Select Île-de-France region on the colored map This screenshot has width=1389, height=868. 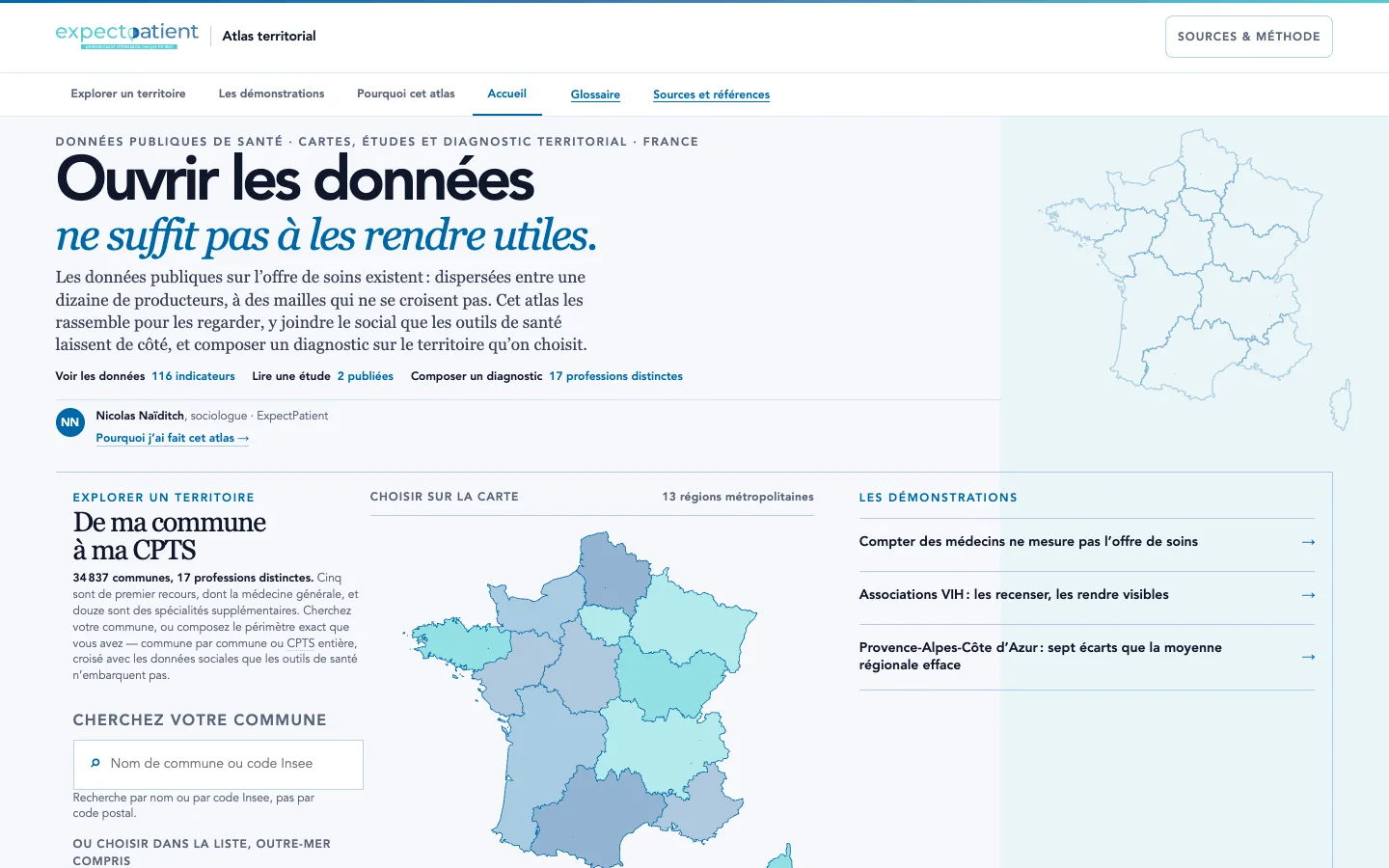606,625
